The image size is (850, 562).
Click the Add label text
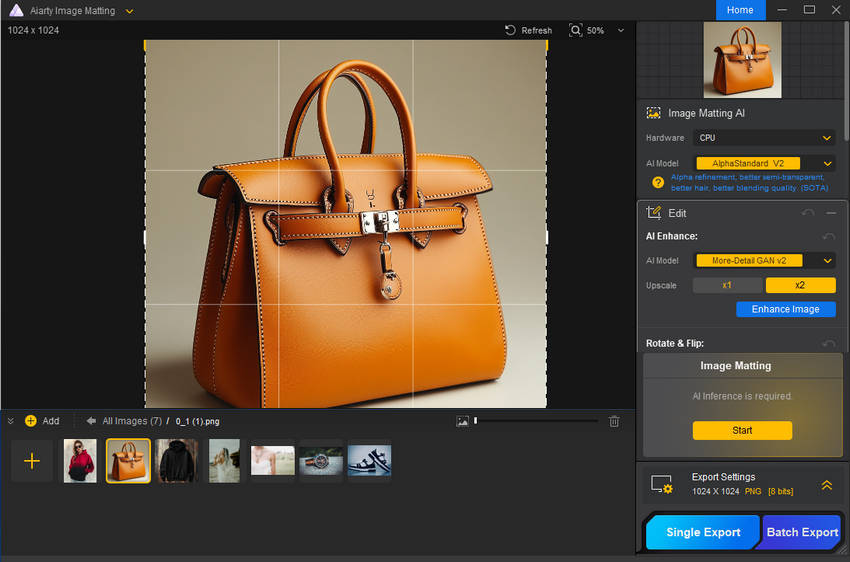click(51, 421)
